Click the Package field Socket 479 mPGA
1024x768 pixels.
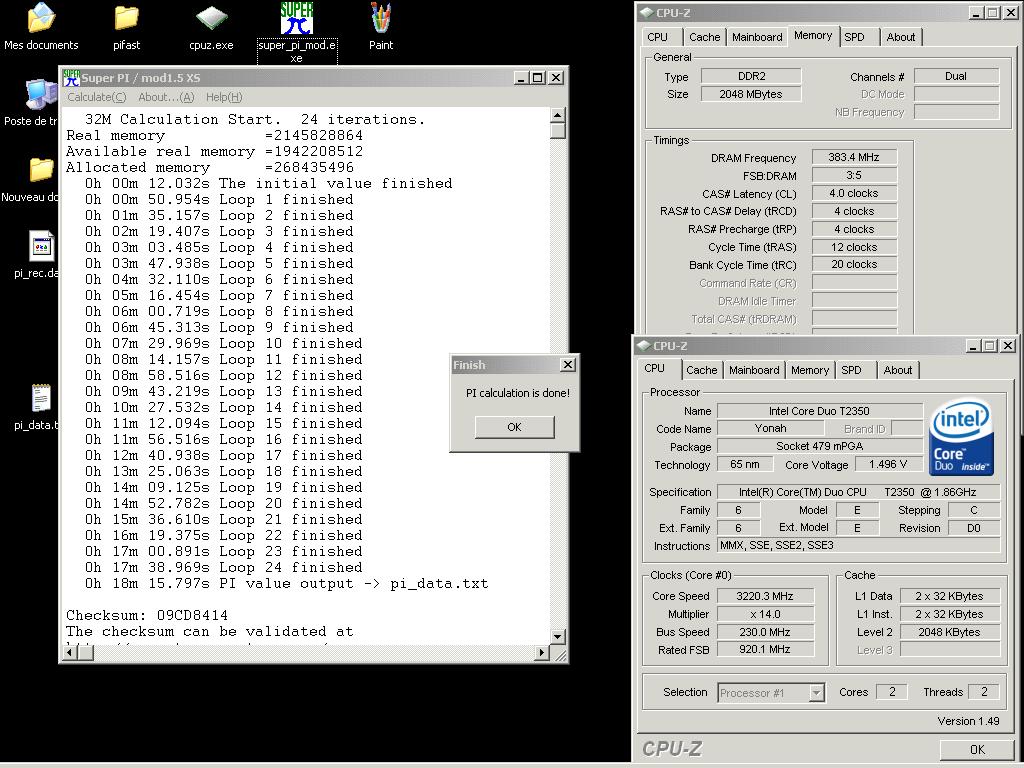819,446
